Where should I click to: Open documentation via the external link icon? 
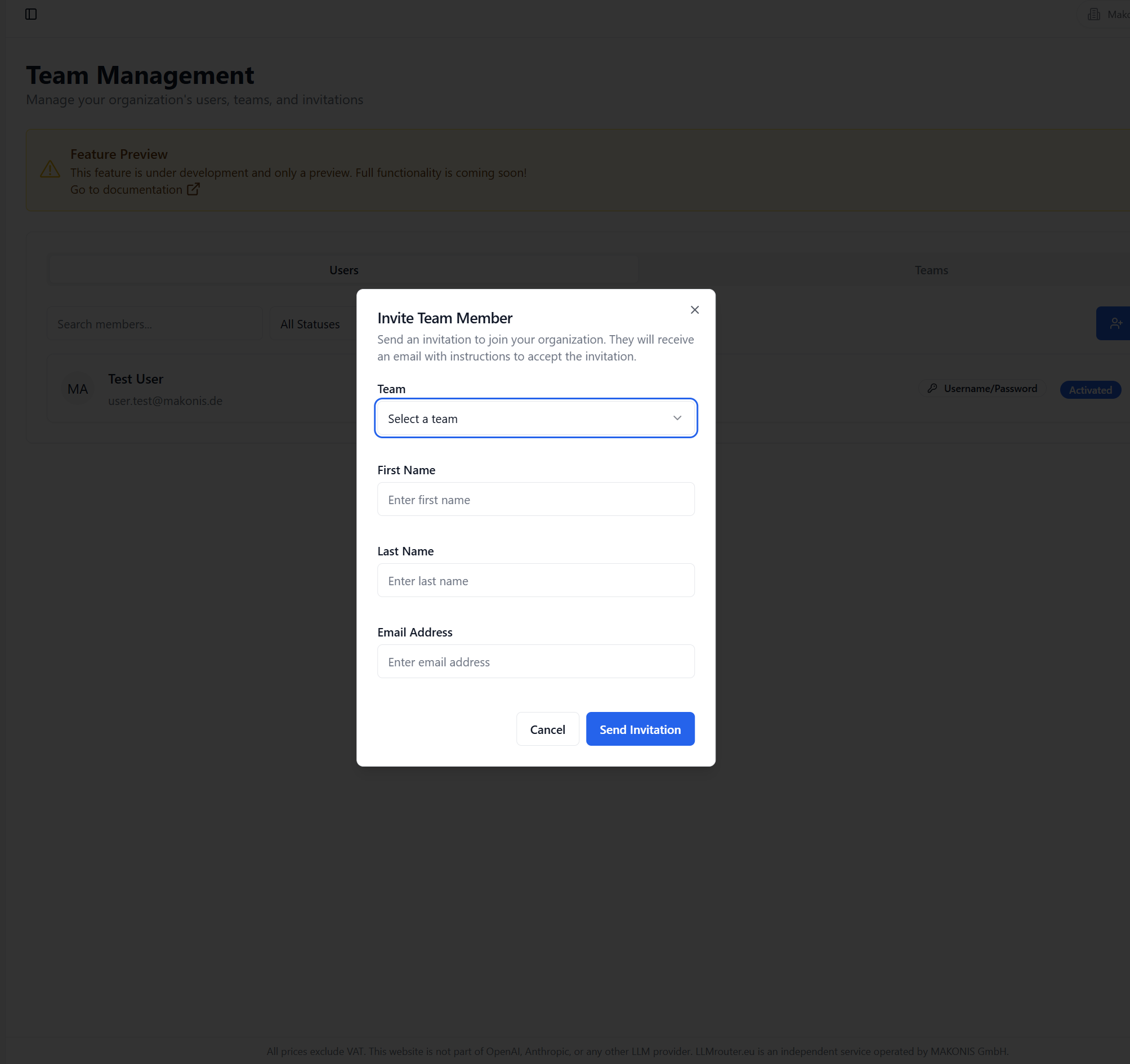(193, 189)
